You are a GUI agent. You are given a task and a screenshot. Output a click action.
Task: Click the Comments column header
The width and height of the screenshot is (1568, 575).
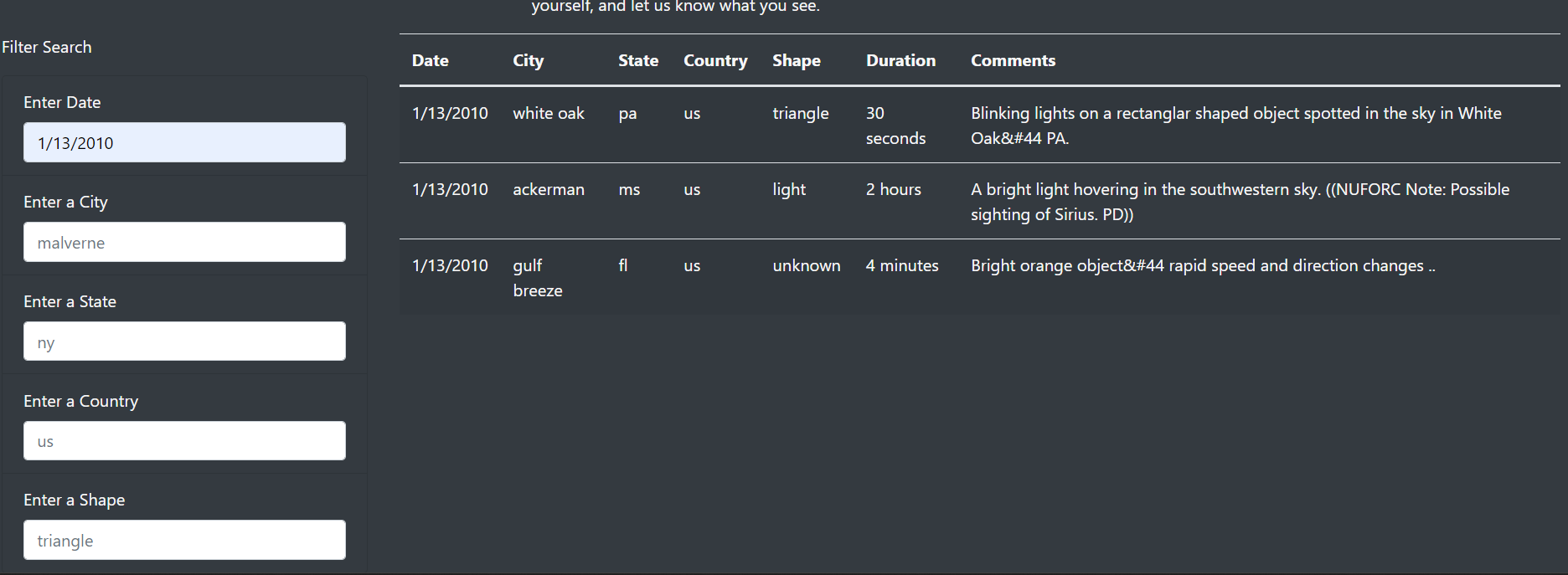(x=1014, y=60)
